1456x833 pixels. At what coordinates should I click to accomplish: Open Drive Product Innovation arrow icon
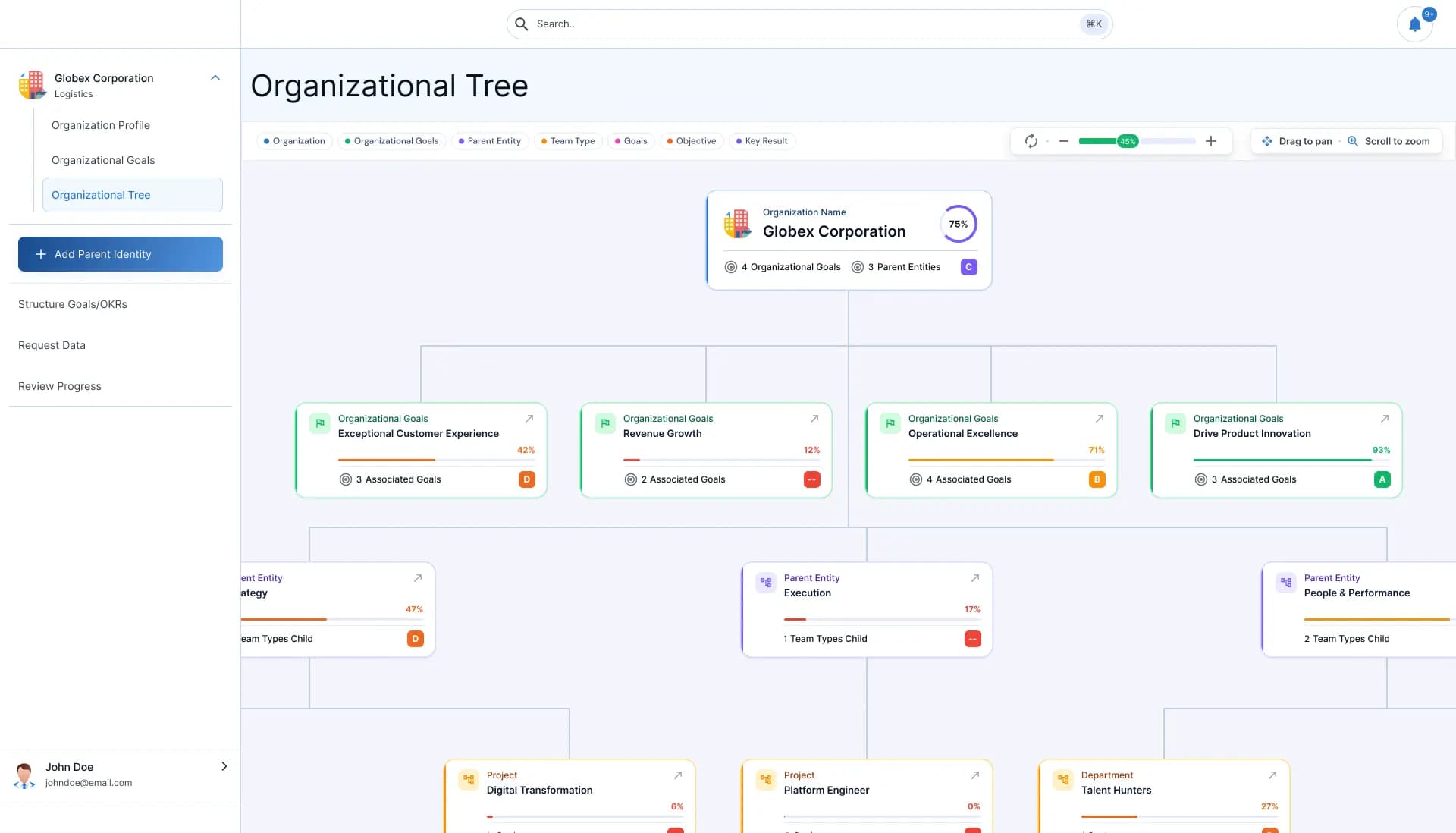tap(1385, 419)
